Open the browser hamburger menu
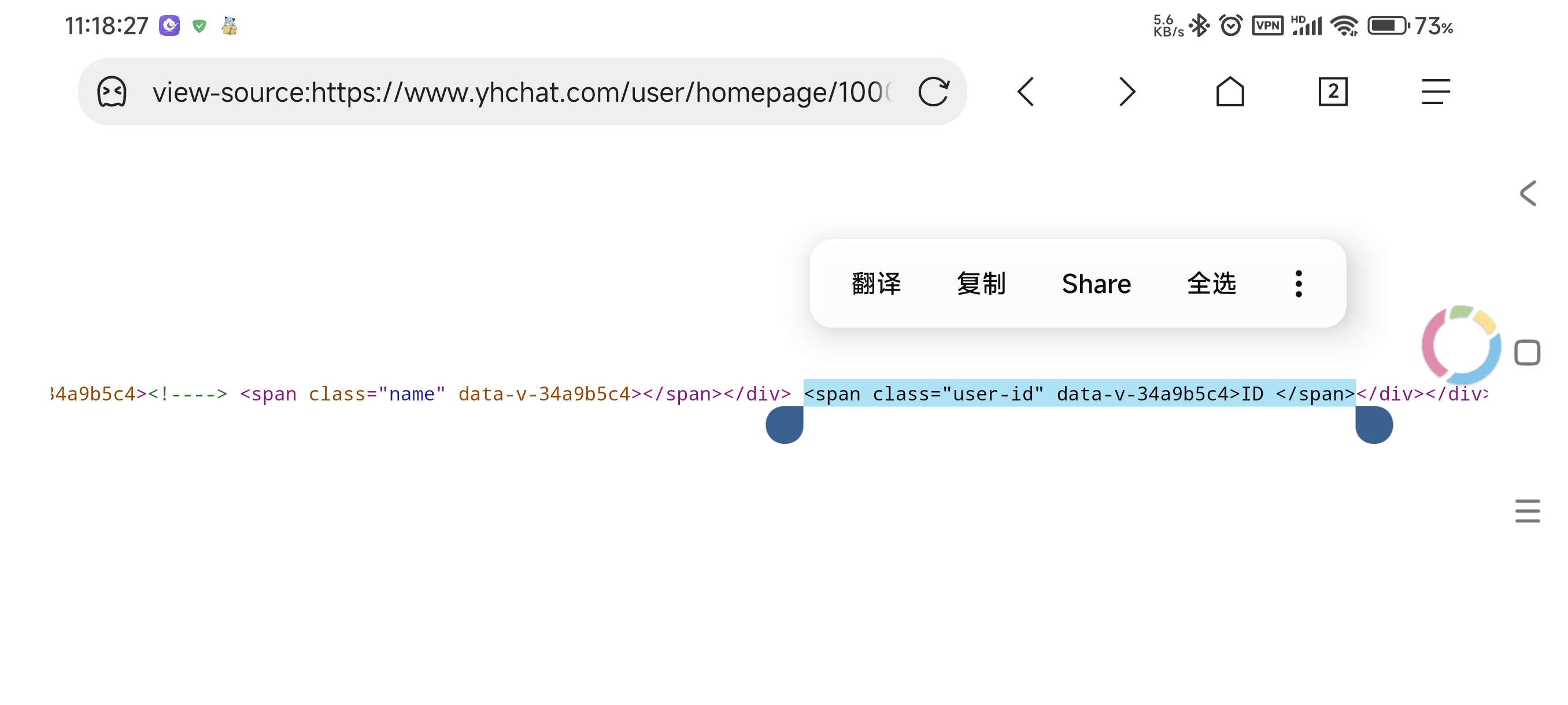1568x705 pixels. point(1436,92)
